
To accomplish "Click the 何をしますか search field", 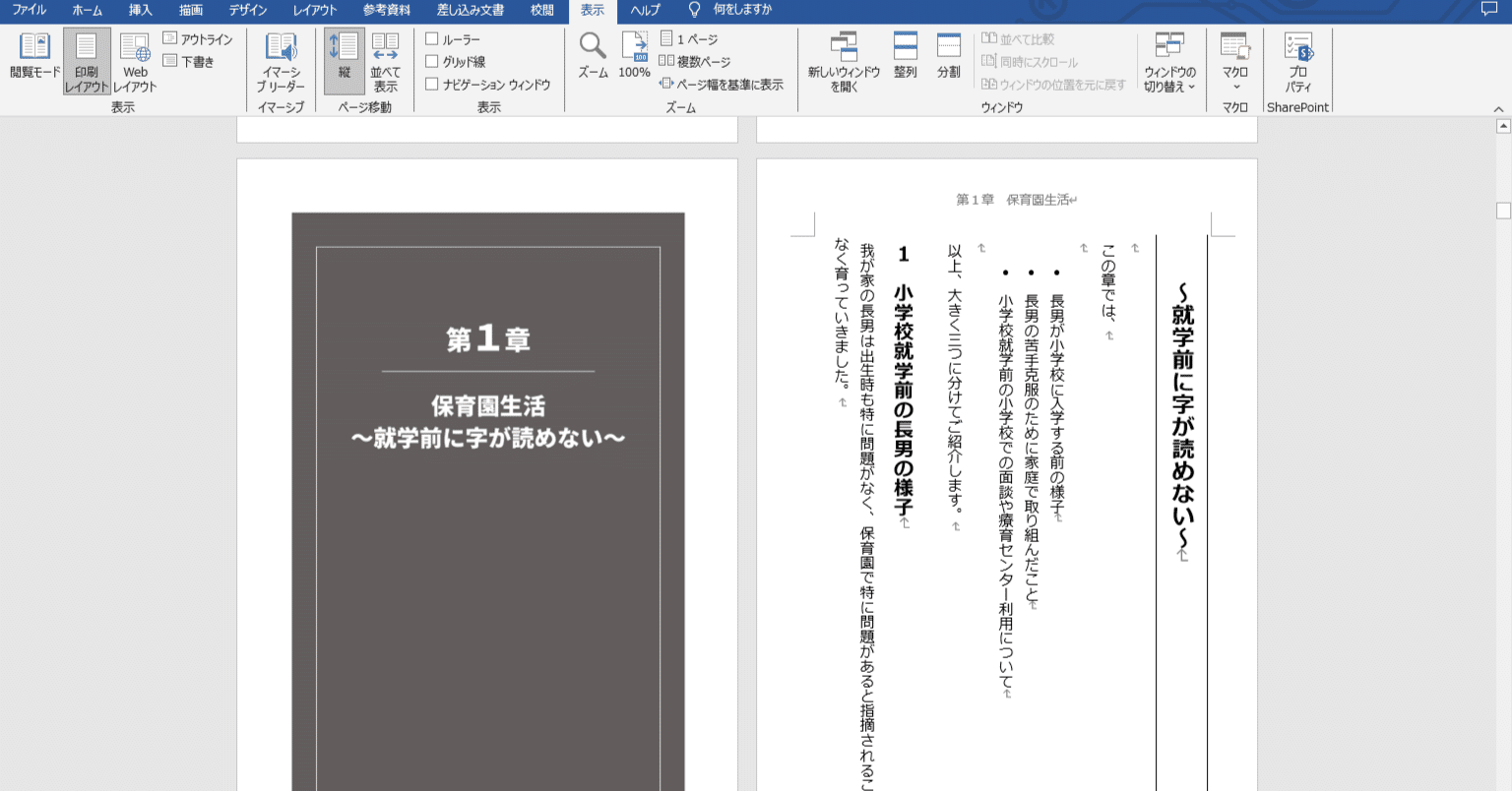I will click(730, 12).
